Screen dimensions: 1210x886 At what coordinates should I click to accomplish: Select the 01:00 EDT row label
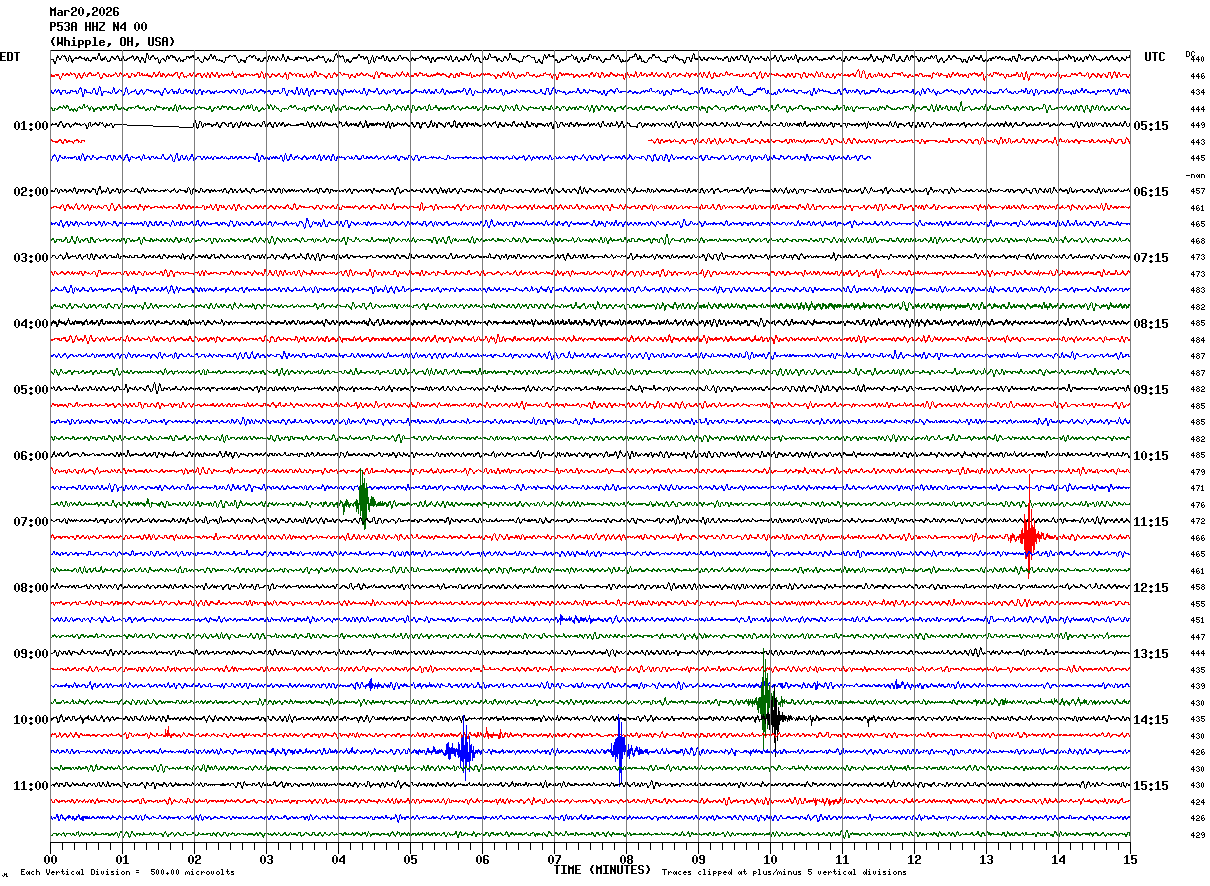click(x=31, y=126)
